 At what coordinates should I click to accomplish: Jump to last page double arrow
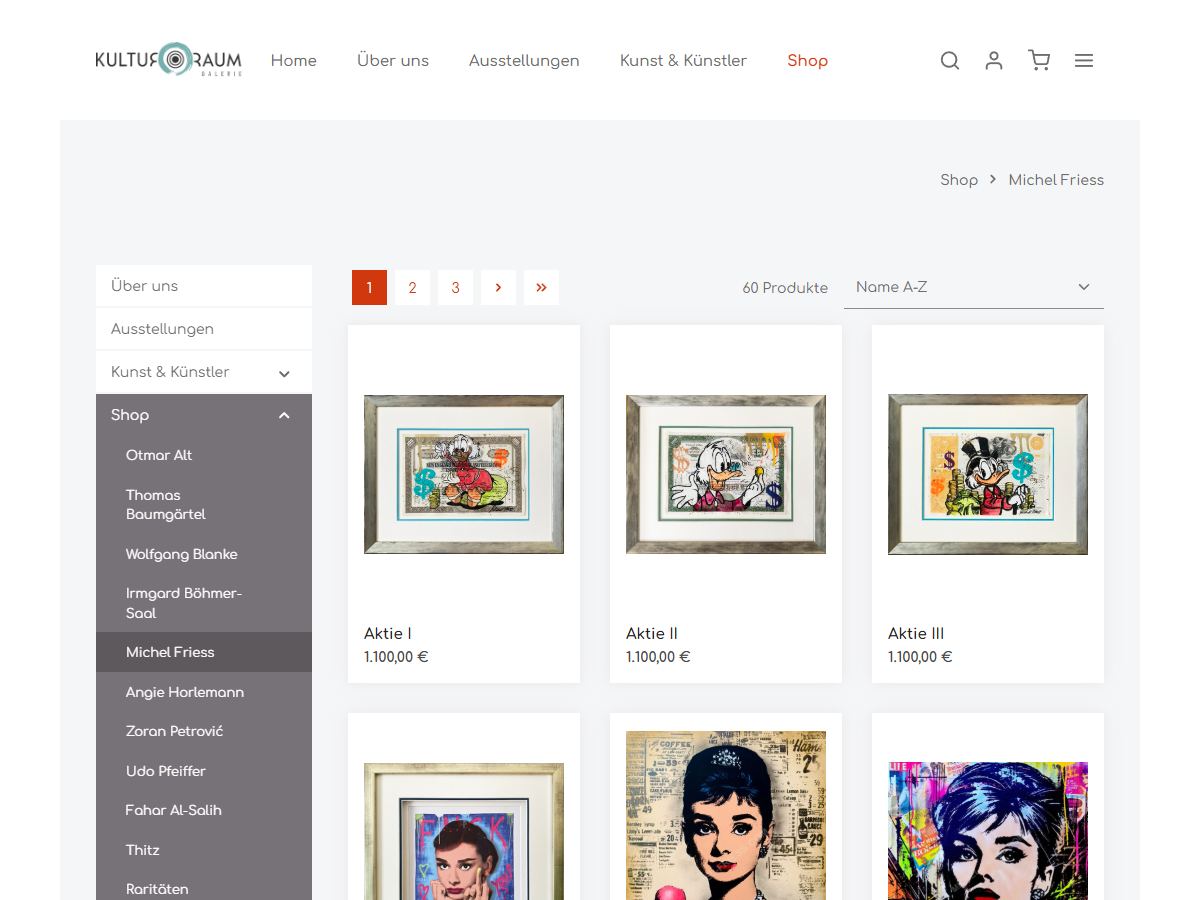point(541,288)
